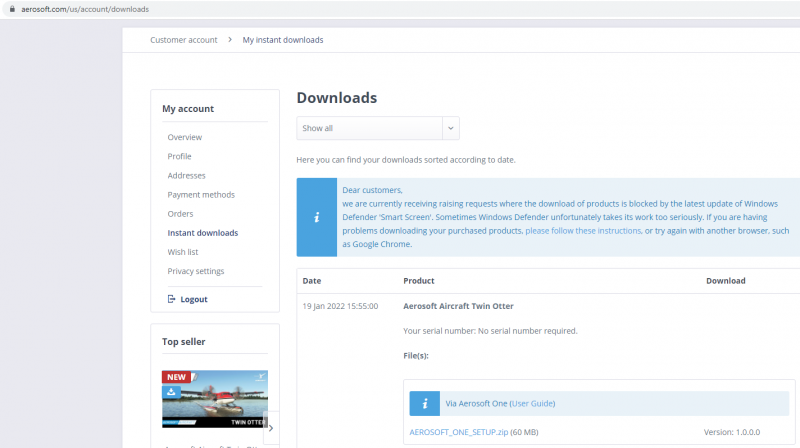Image resolution: width=800 pixels, height=448 pixels.
Task: Open Payment methods in sidebar
Action: click(201, 194)
